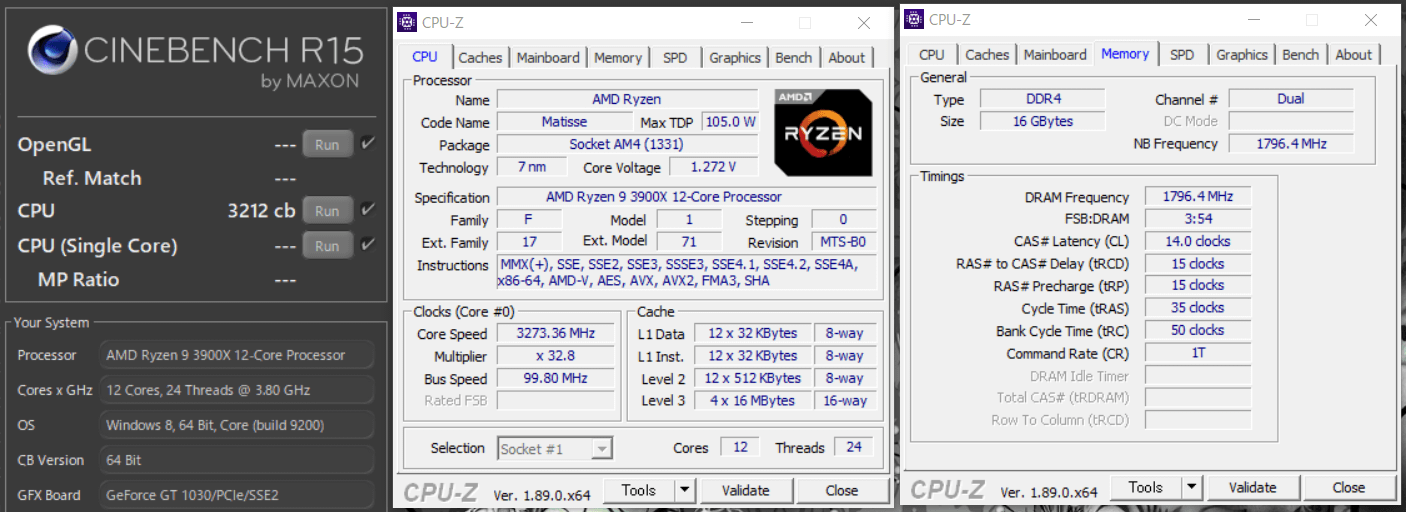This screenshot has height=512, width=1406.
Task: Click the CPU score 3212 cb
Action: point(261,211)
